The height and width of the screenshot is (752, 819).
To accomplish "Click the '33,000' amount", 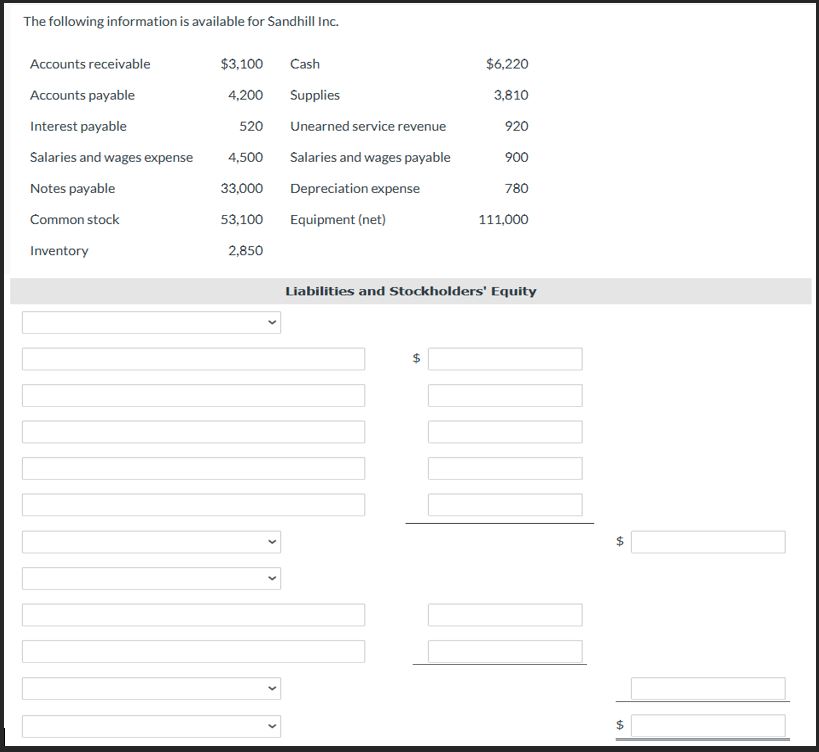I will click(242, 189).
